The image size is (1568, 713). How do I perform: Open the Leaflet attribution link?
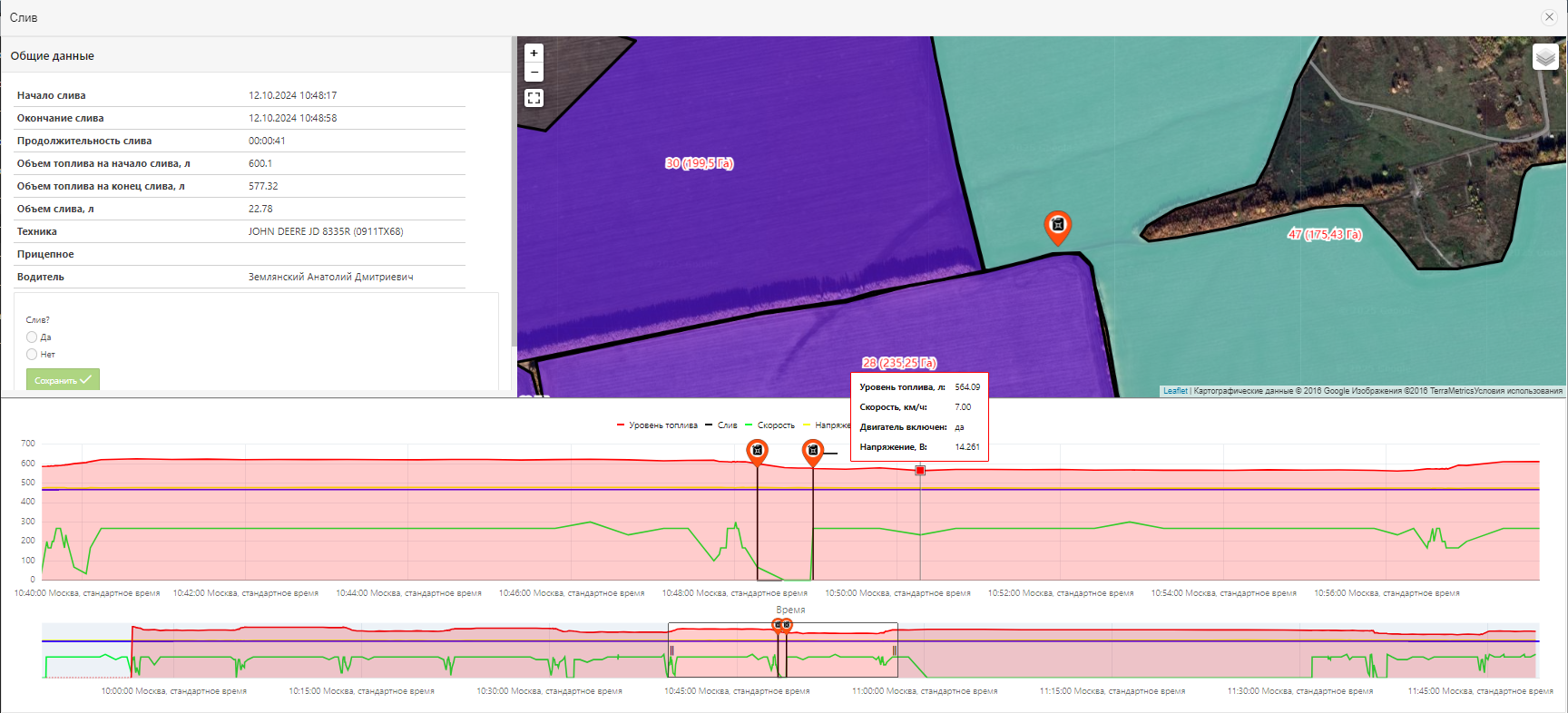pos(1175,391)
